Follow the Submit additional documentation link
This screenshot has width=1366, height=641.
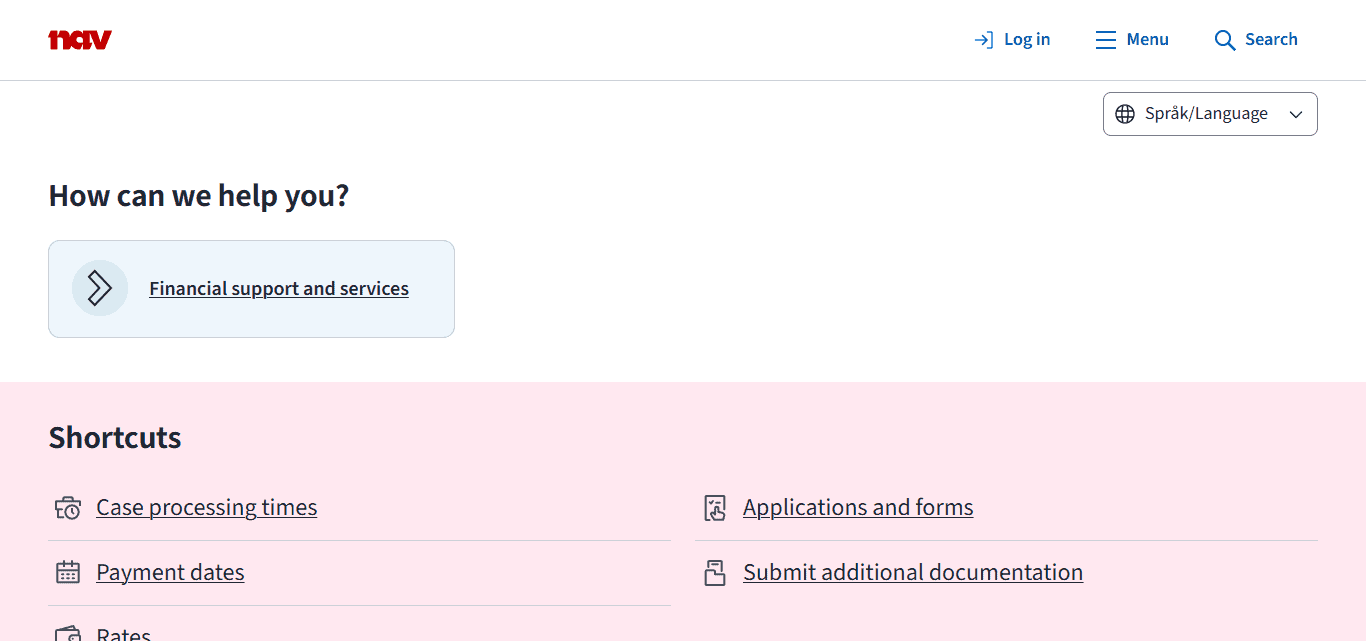click(913, 573)
